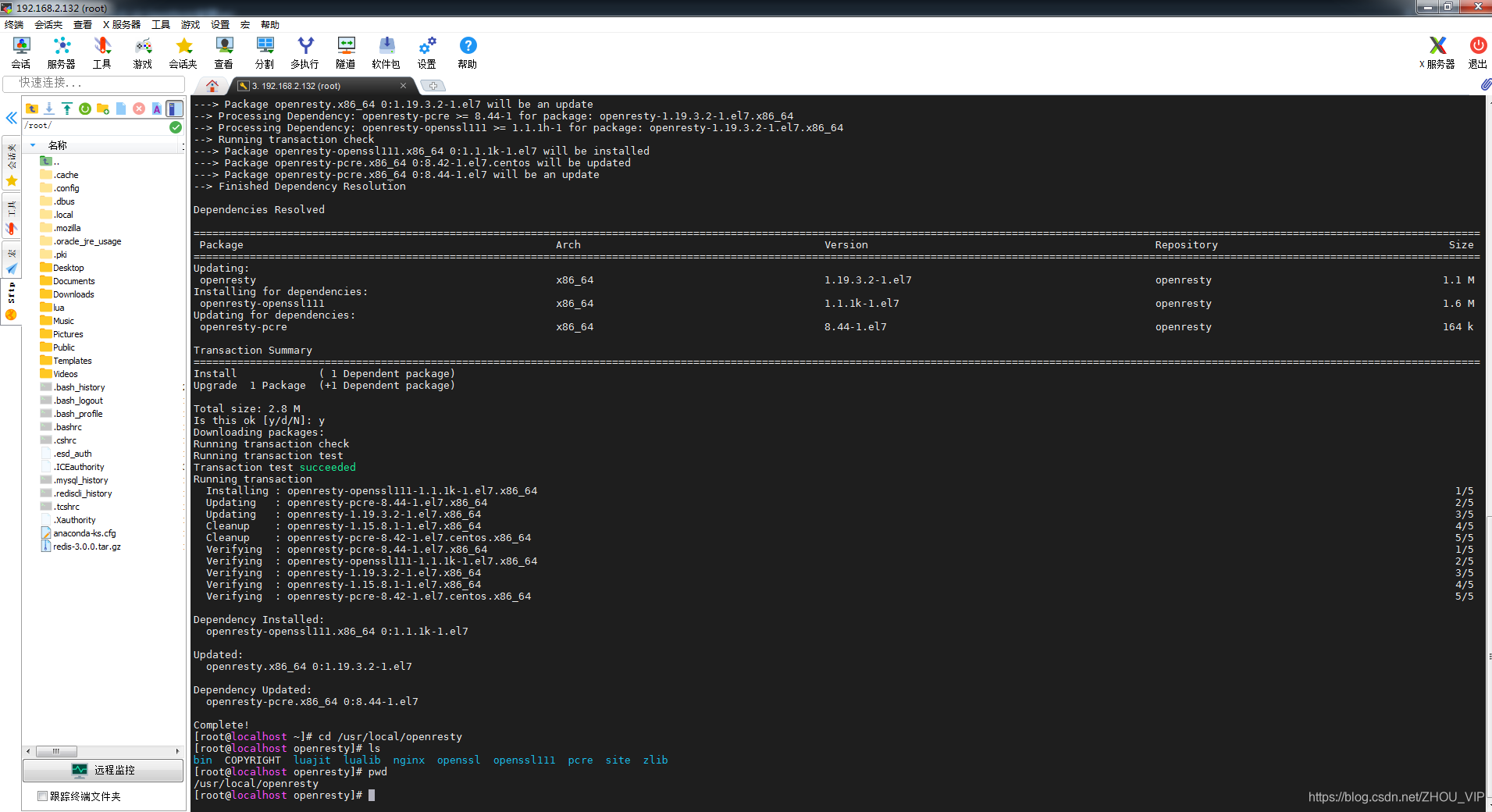Open the X 服务器 menu
This screenshot has width=1492, height=812.
(122, 25)
